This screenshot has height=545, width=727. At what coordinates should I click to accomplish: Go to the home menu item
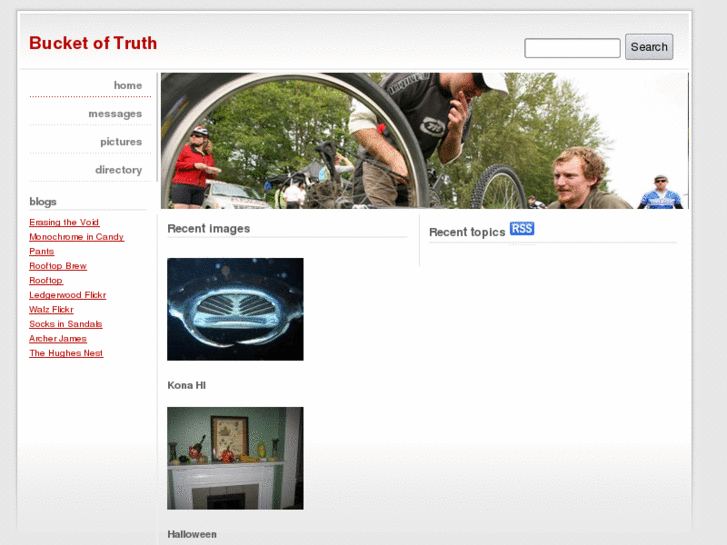(x=128, y=85)
